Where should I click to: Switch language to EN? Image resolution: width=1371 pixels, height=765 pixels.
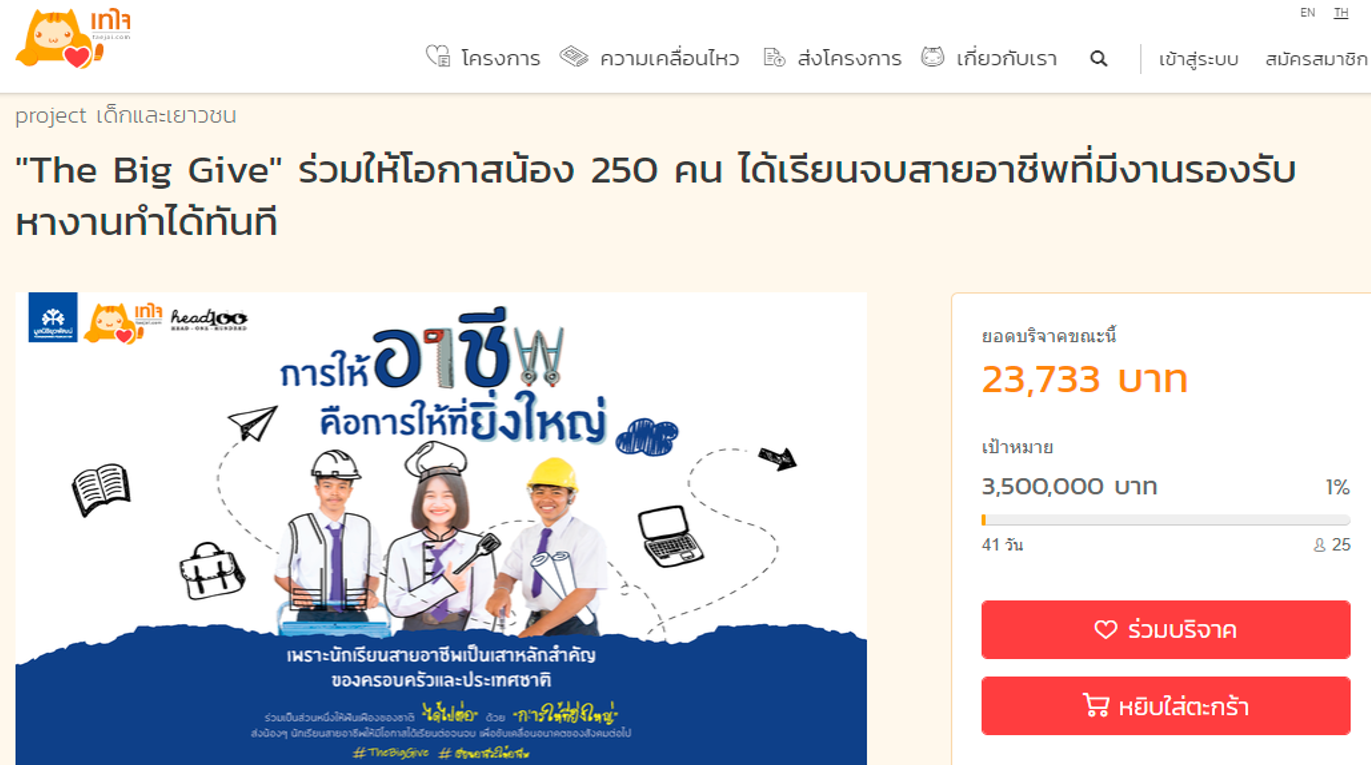click(1307, 13)
